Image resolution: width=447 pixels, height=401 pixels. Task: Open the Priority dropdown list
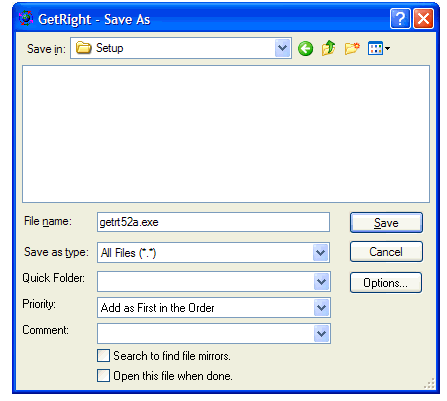pyautogui.click(x=322, y=308)
